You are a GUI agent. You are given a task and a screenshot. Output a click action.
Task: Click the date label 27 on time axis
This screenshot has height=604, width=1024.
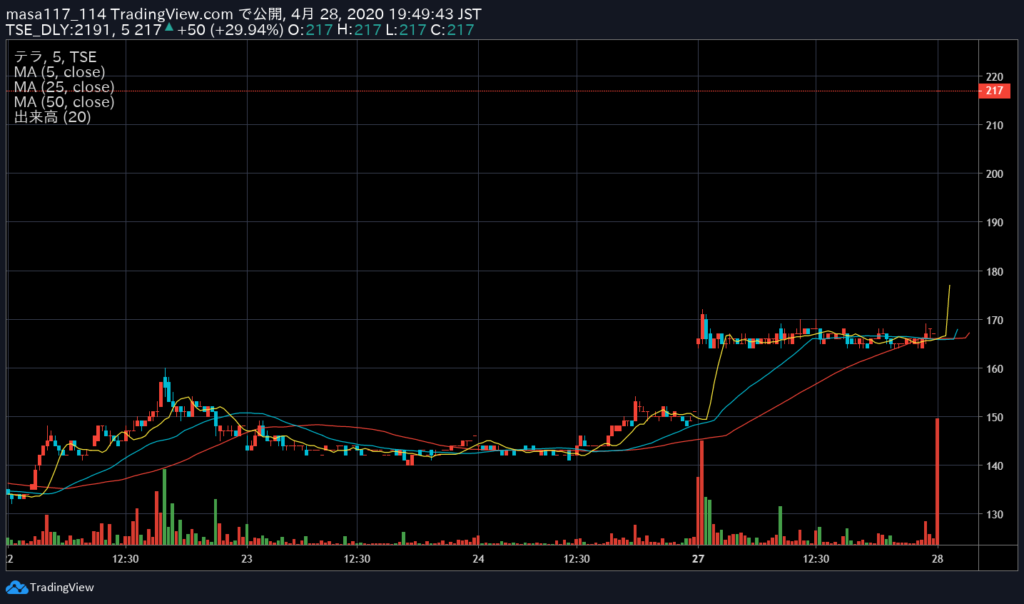pos(698,559)
